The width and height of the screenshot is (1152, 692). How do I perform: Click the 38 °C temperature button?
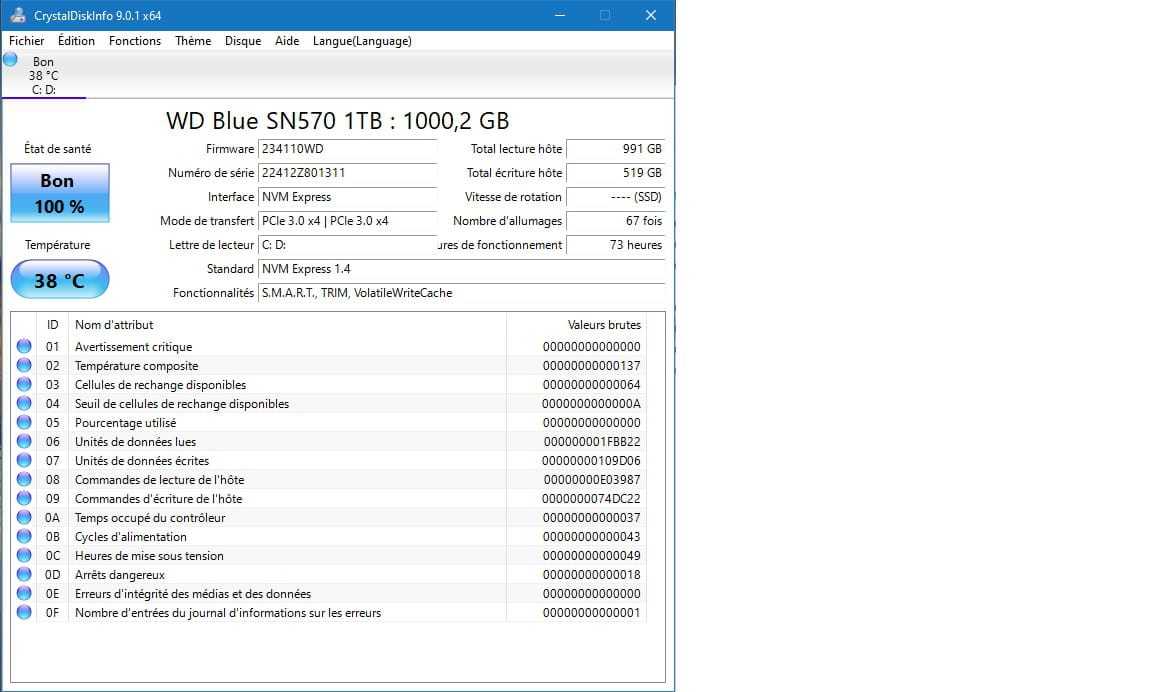pos(60,280)
